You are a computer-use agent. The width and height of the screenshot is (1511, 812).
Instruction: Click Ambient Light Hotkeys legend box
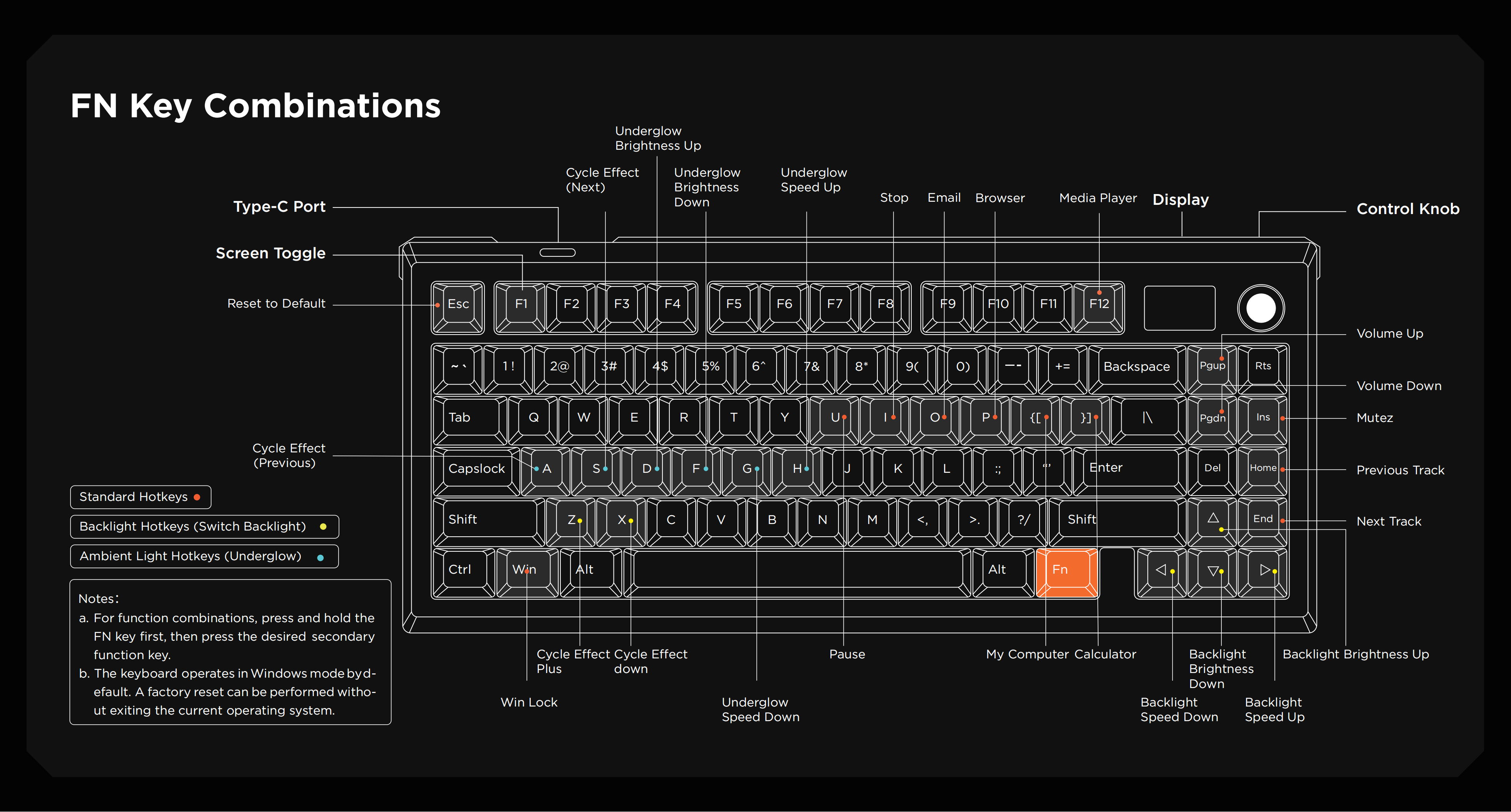(204, 556)
